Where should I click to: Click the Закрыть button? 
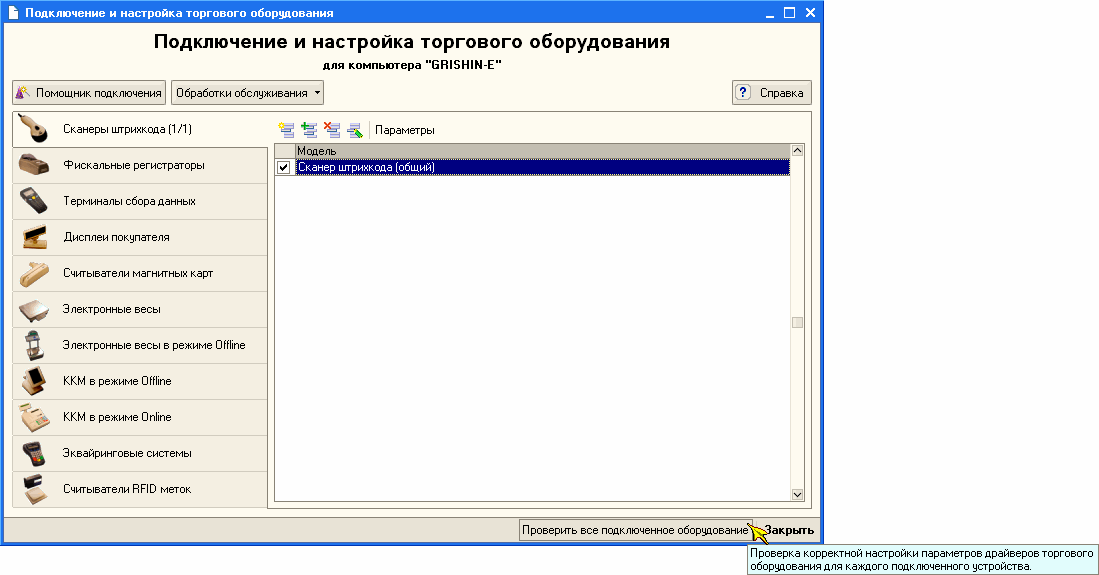point(789,530)
